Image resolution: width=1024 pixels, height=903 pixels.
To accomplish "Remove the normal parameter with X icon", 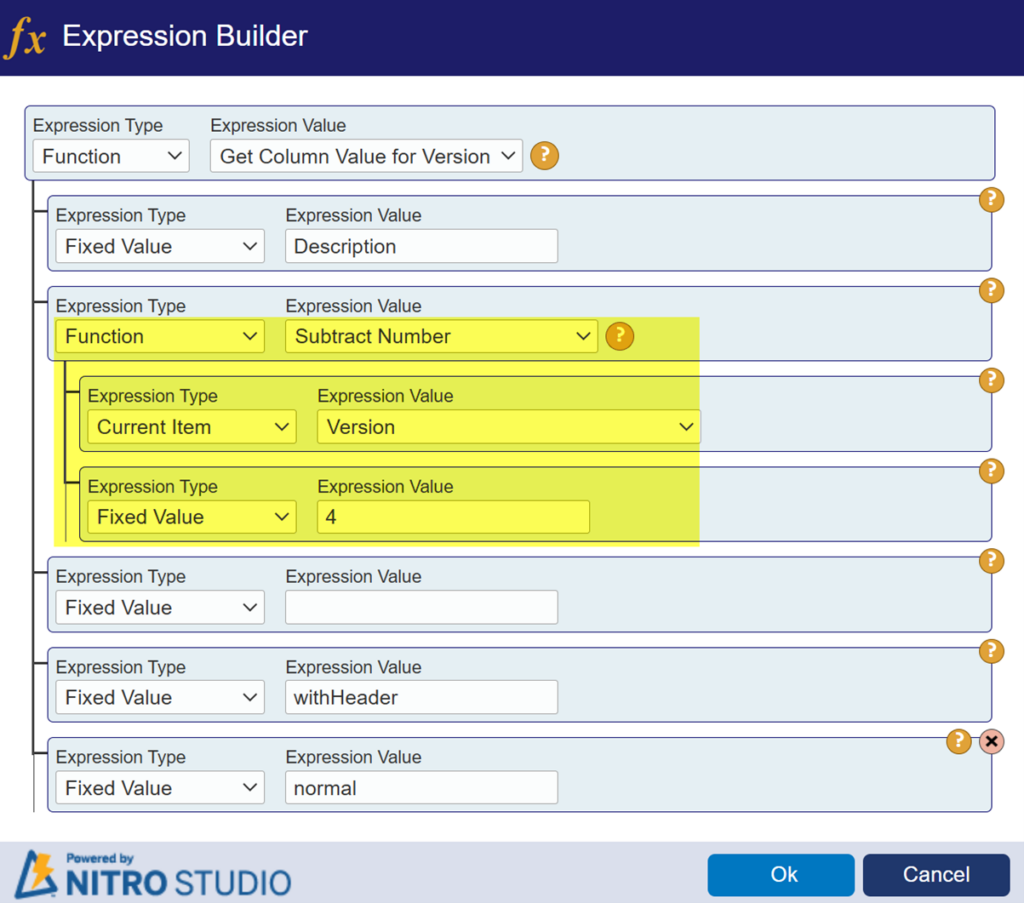I will point(991,741).
